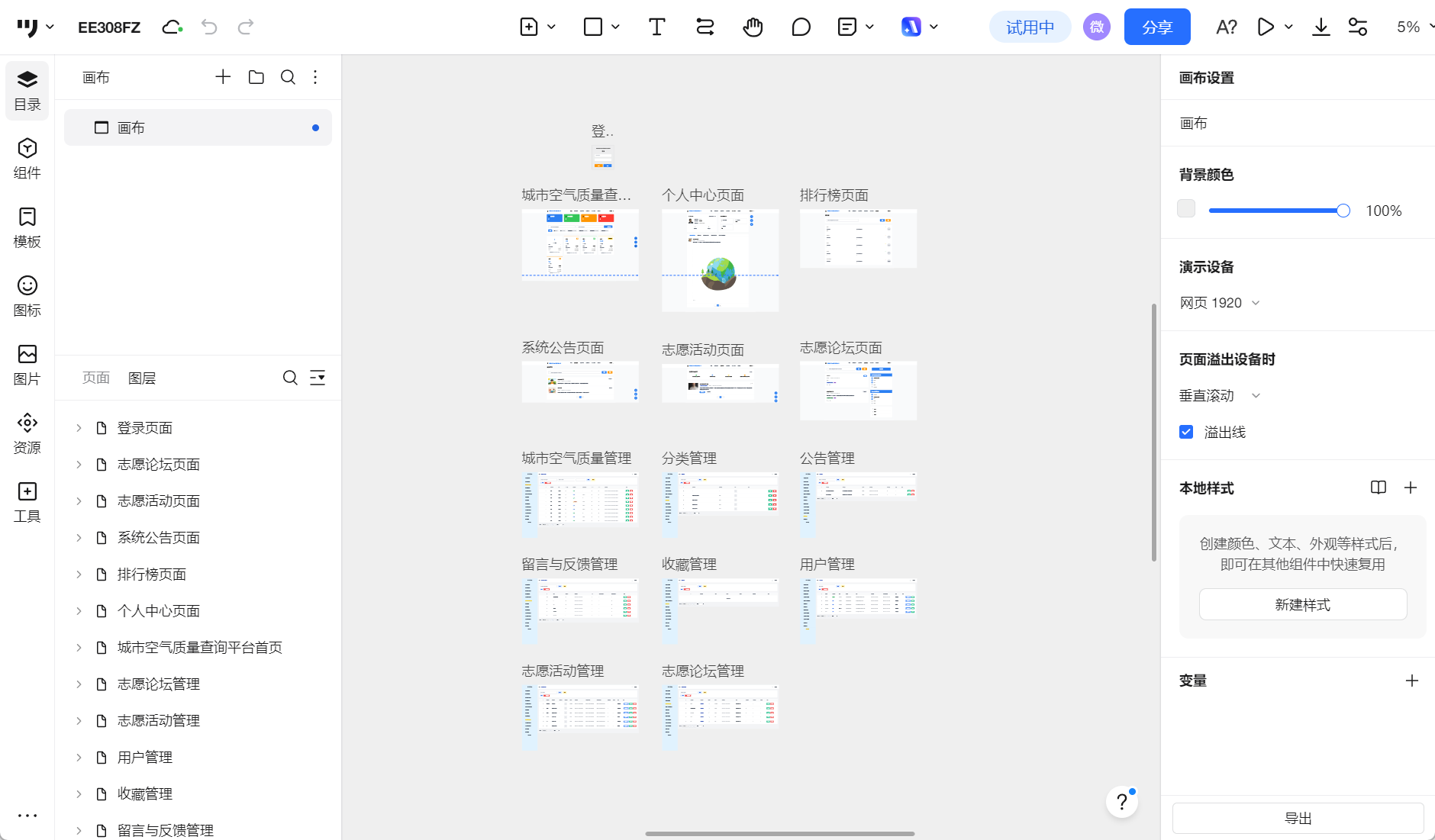Open the 垂直滚动 overflow dropdown
This screenshot has width=1435, height=840.
coord(1217,395)
